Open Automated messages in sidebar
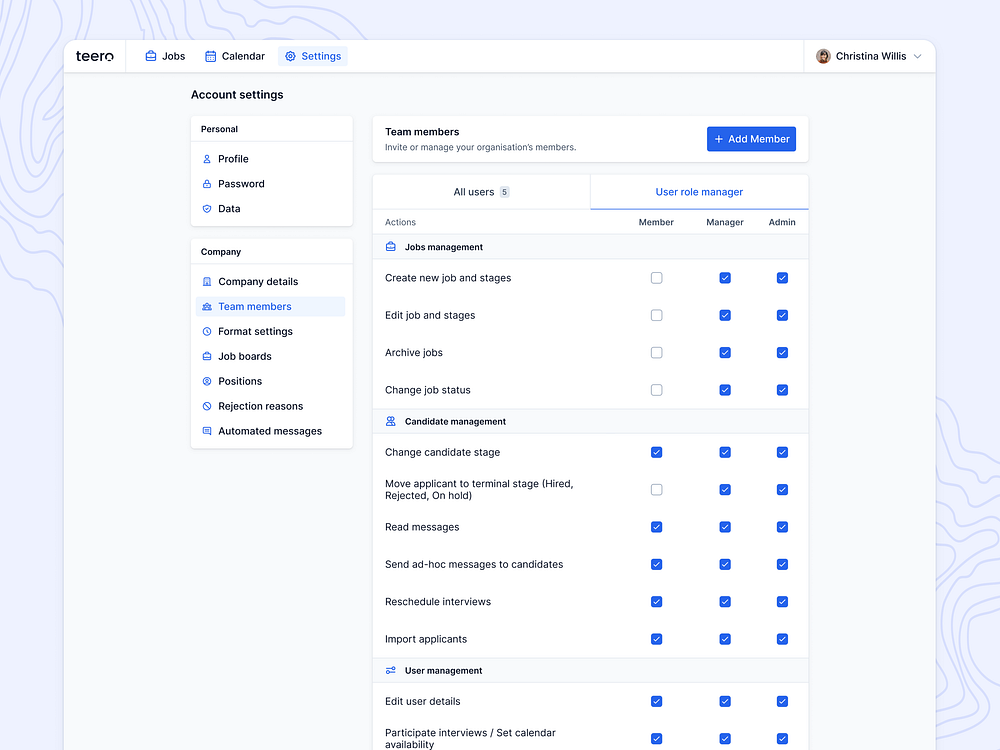The width and height of the screenshot is (1000, 750). [x=270, y=430]
